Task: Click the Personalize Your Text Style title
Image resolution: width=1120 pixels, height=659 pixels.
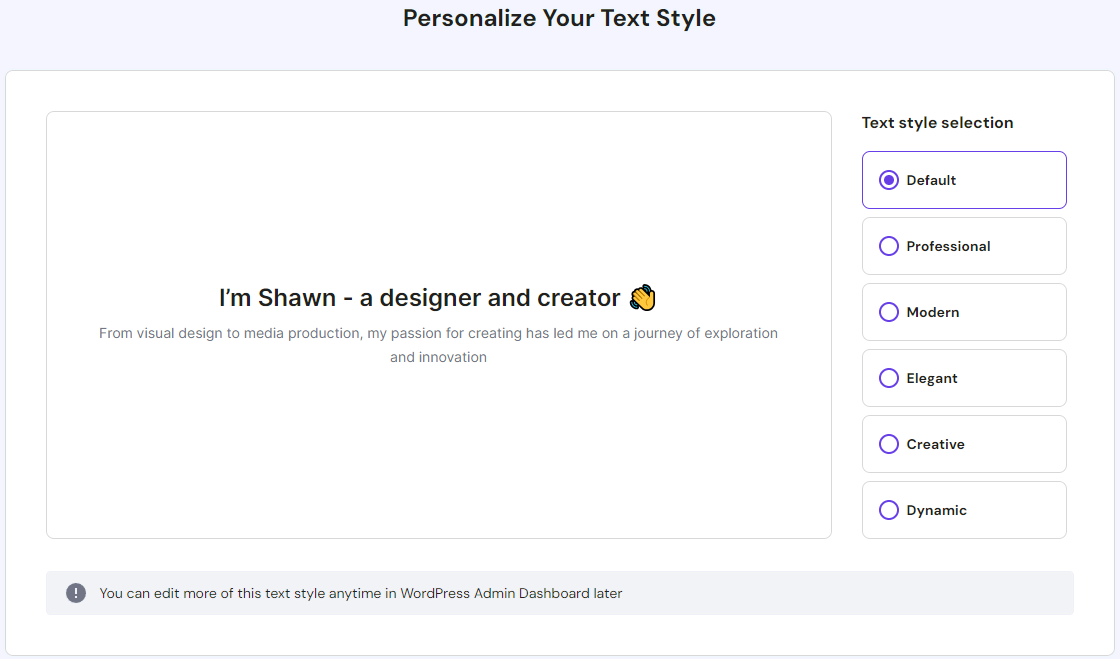Action: (559, 18)
